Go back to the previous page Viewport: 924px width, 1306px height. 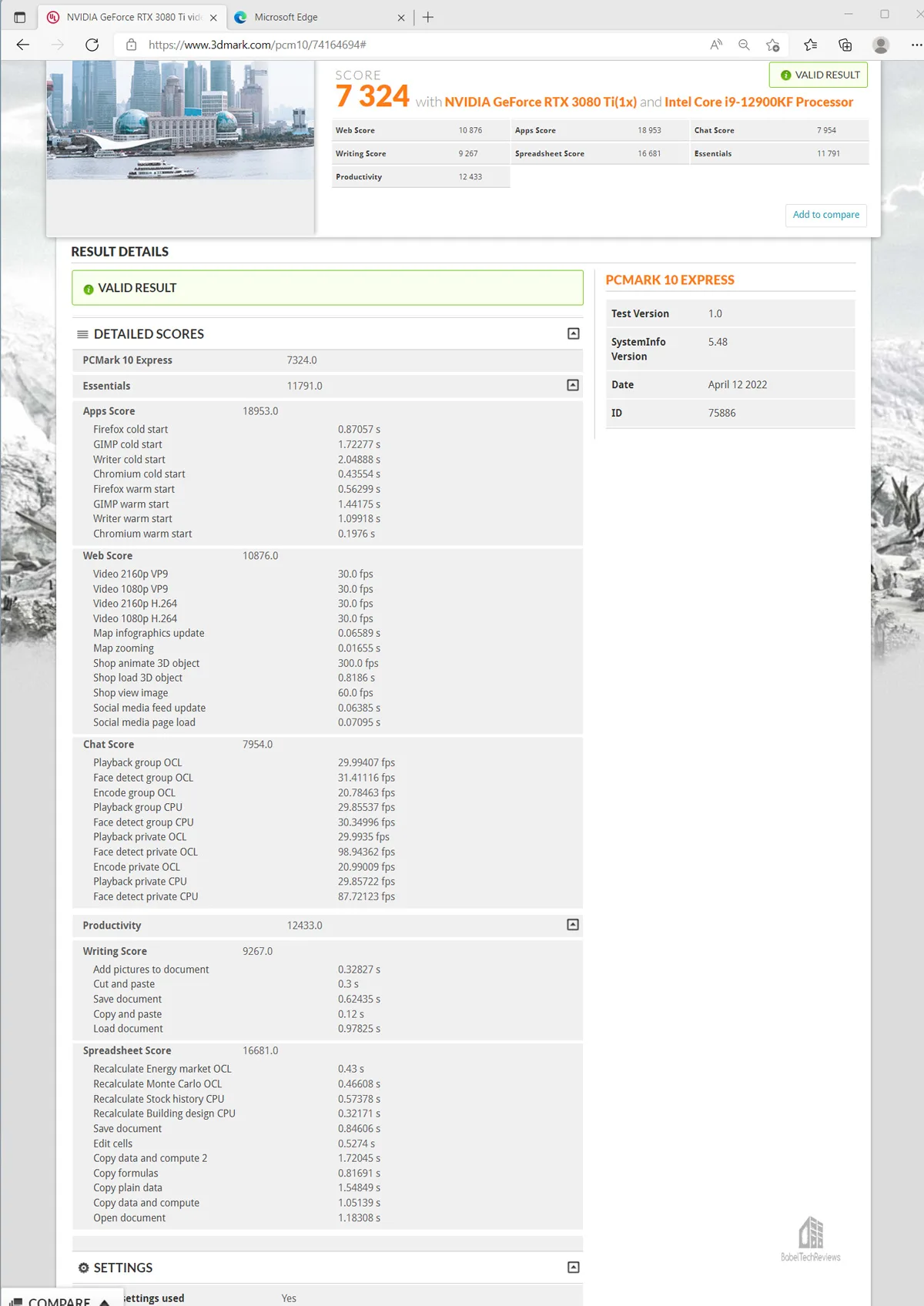[x=23, y=45]
